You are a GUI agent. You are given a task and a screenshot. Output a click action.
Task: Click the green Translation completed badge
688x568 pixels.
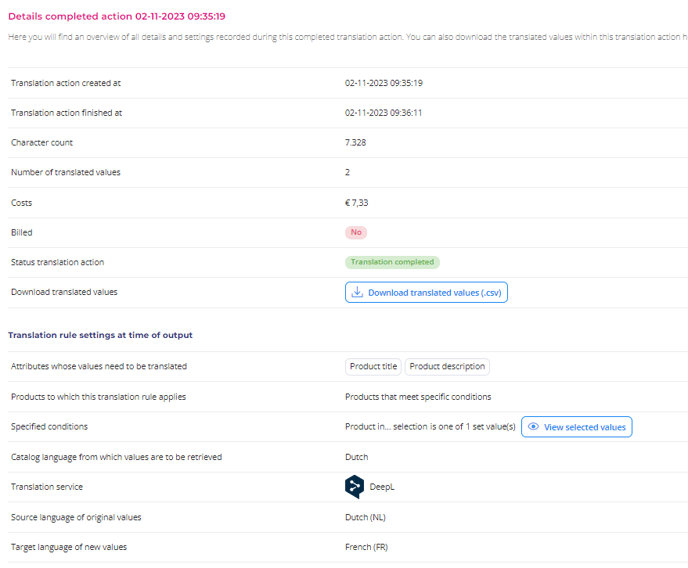click(392, 262)
